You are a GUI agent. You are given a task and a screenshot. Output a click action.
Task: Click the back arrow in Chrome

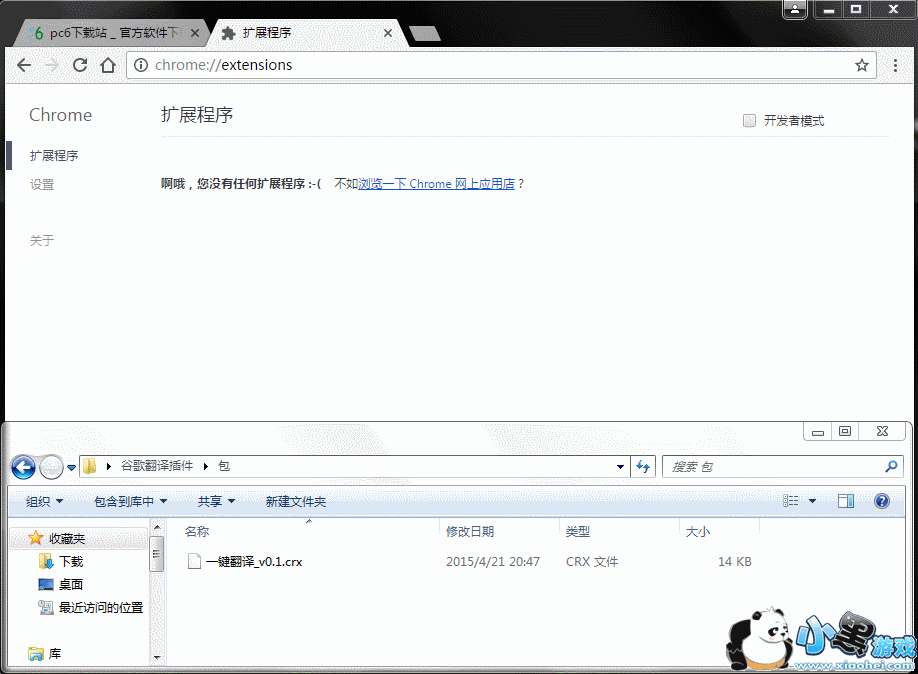pyautogui.click(x=24, y=65)
